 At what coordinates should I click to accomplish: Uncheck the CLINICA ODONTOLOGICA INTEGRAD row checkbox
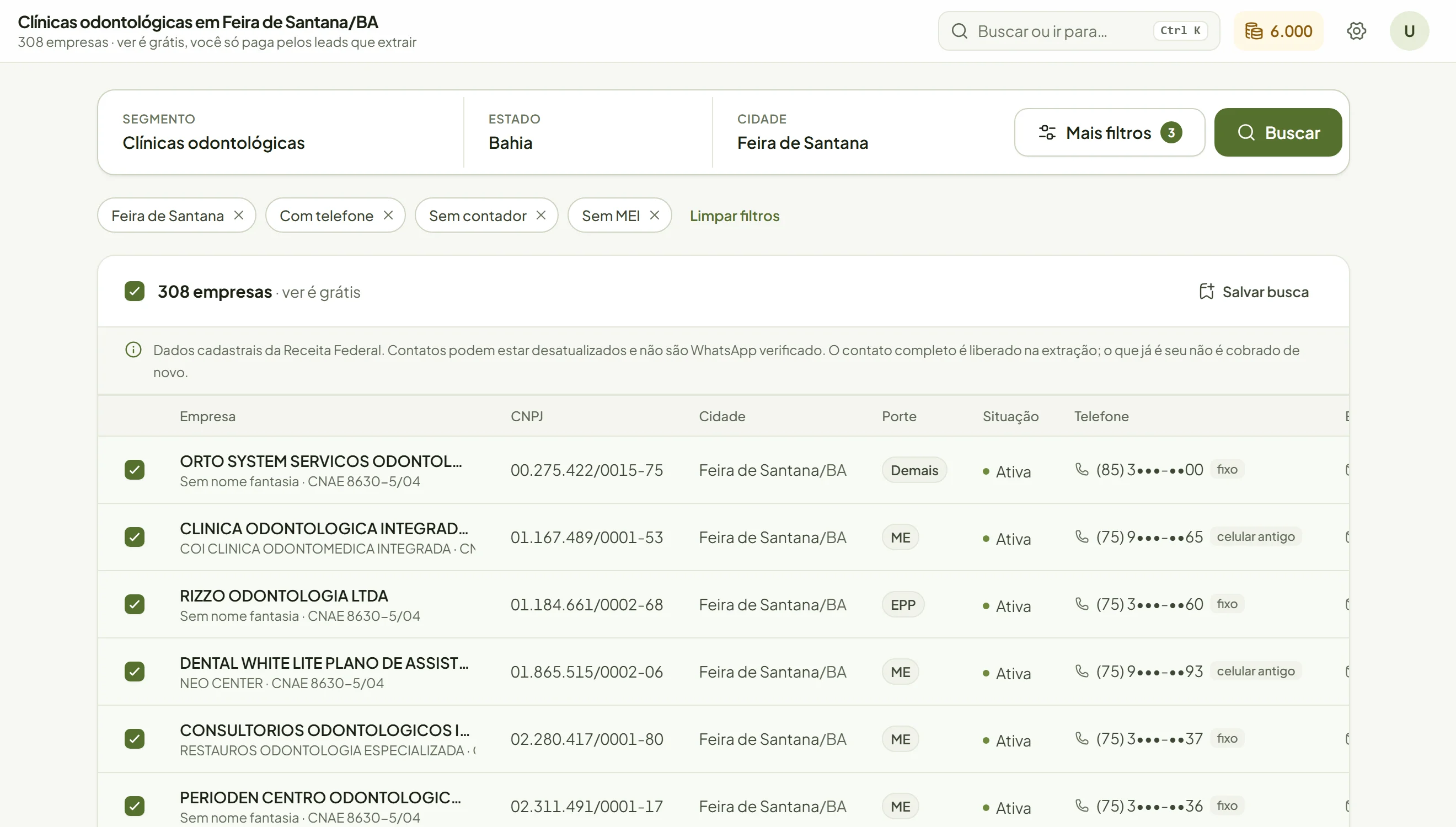pos(135,537)
